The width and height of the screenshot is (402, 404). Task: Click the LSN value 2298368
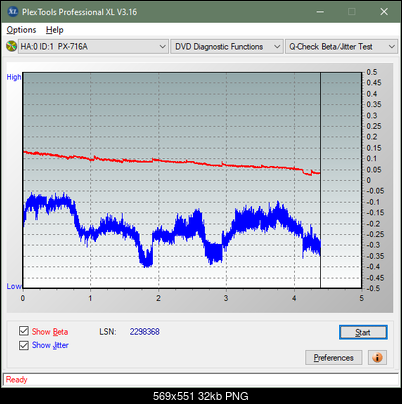[144, 332]
